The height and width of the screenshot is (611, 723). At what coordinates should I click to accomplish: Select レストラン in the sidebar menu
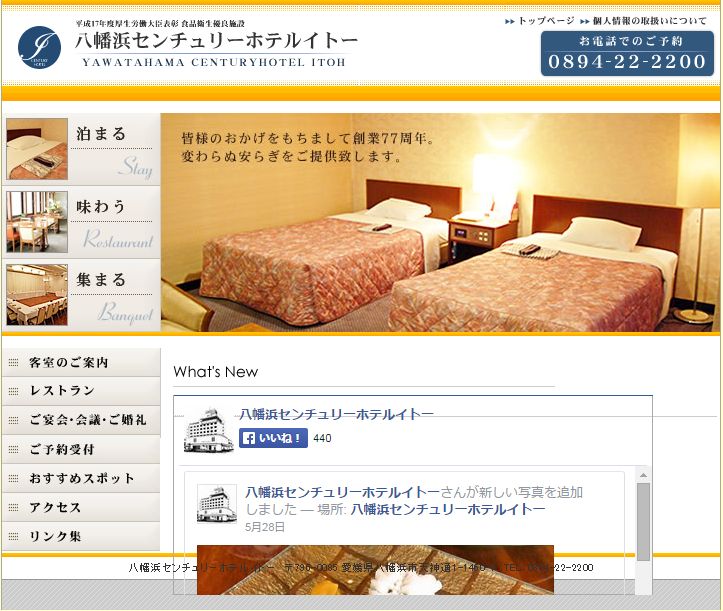(x=81, y=391)
